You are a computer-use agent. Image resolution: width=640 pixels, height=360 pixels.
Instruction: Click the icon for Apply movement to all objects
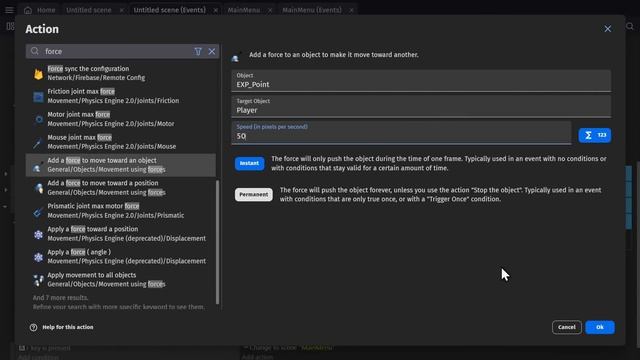(x=38, y=280)
